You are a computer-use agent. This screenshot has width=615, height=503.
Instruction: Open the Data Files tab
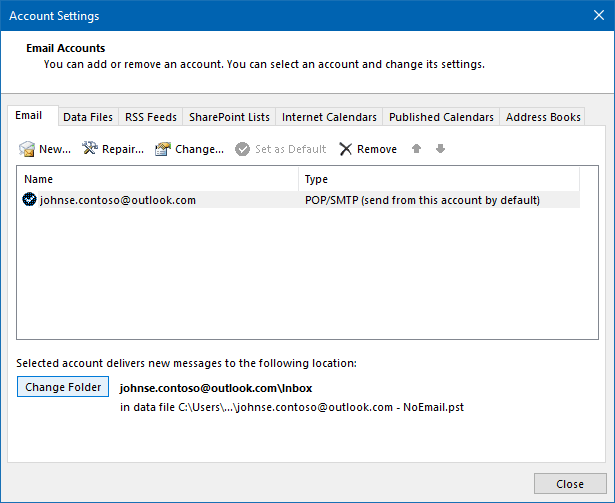[x=88, y=117]
